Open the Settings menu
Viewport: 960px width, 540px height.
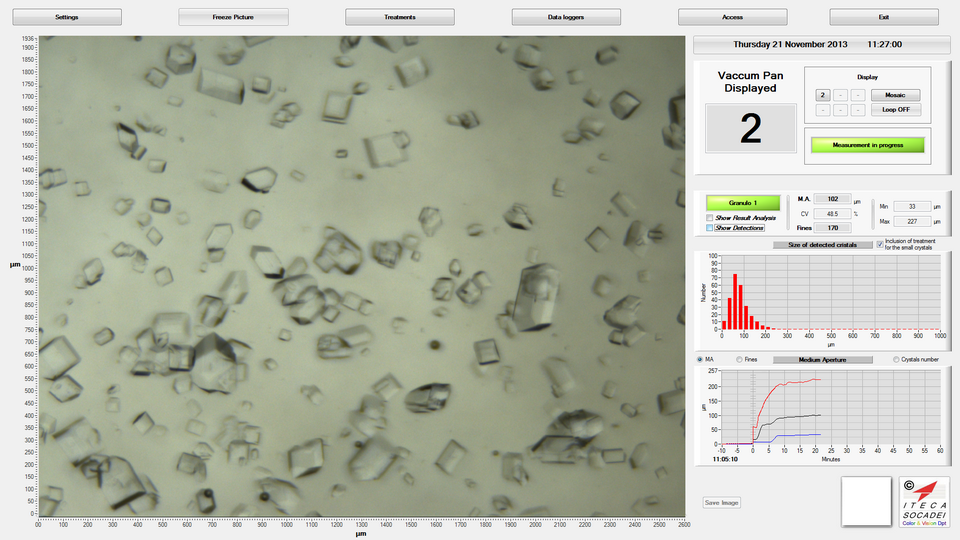tap(67, 17)
